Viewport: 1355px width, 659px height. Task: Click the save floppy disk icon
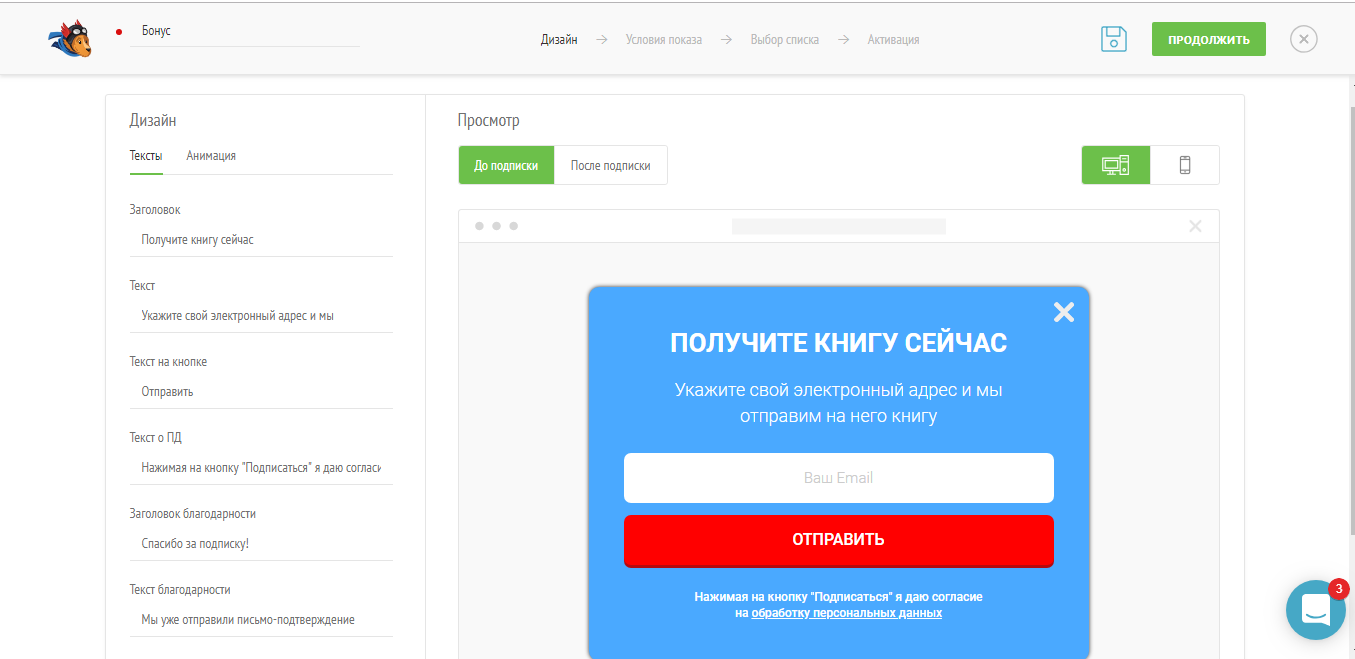click(x=1114, y=40)
